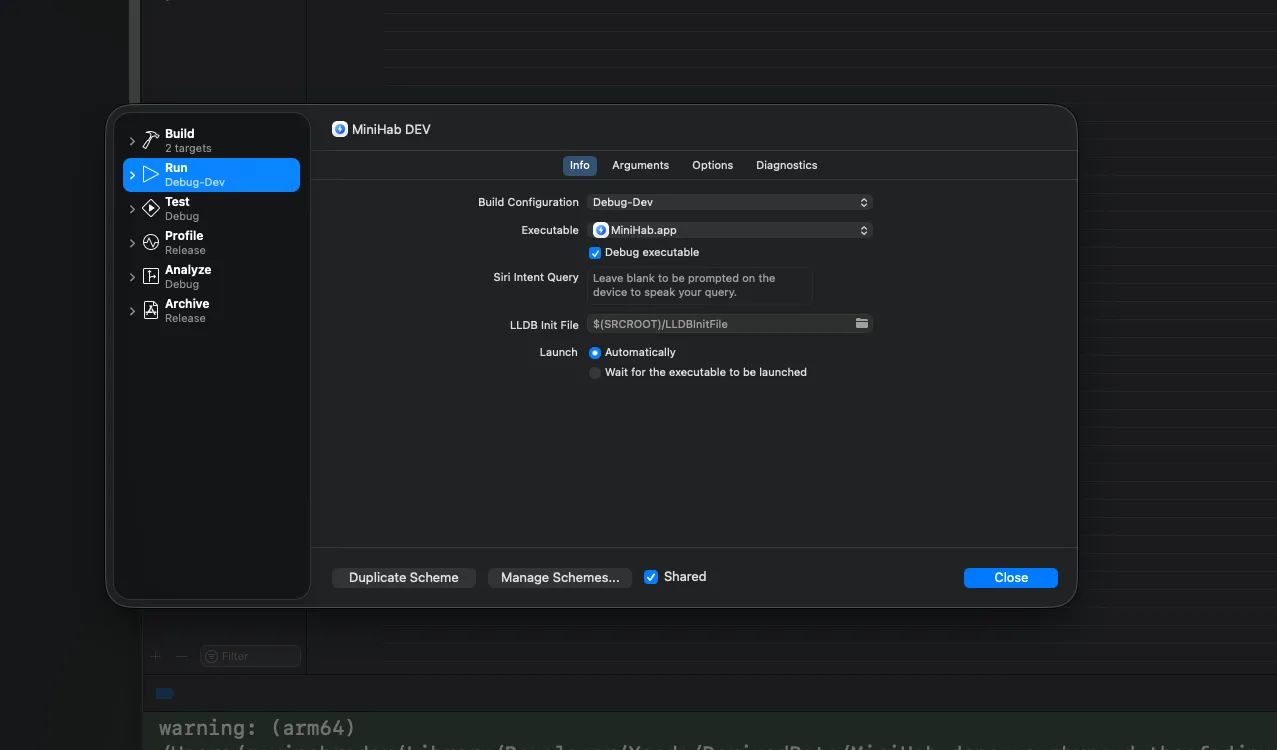
Task: Click the Run action icon
Action: pyautogui.click(x=150, y=174)
